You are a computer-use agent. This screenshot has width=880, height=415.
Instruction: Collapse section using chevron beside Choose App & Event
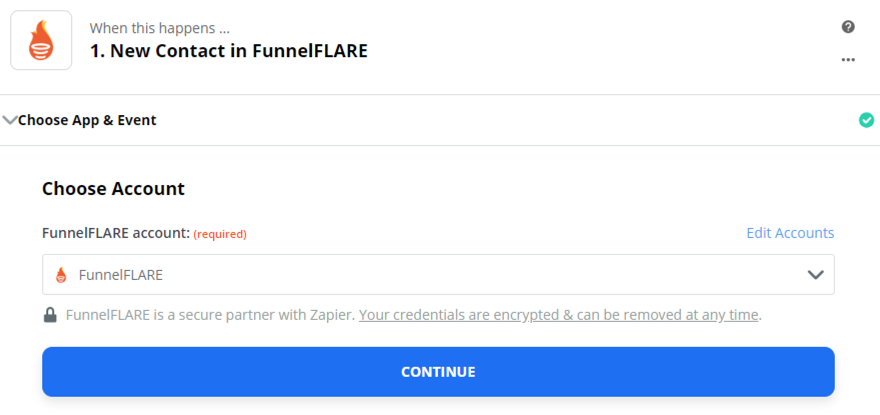pyautogui.click(x=10, y=120)
